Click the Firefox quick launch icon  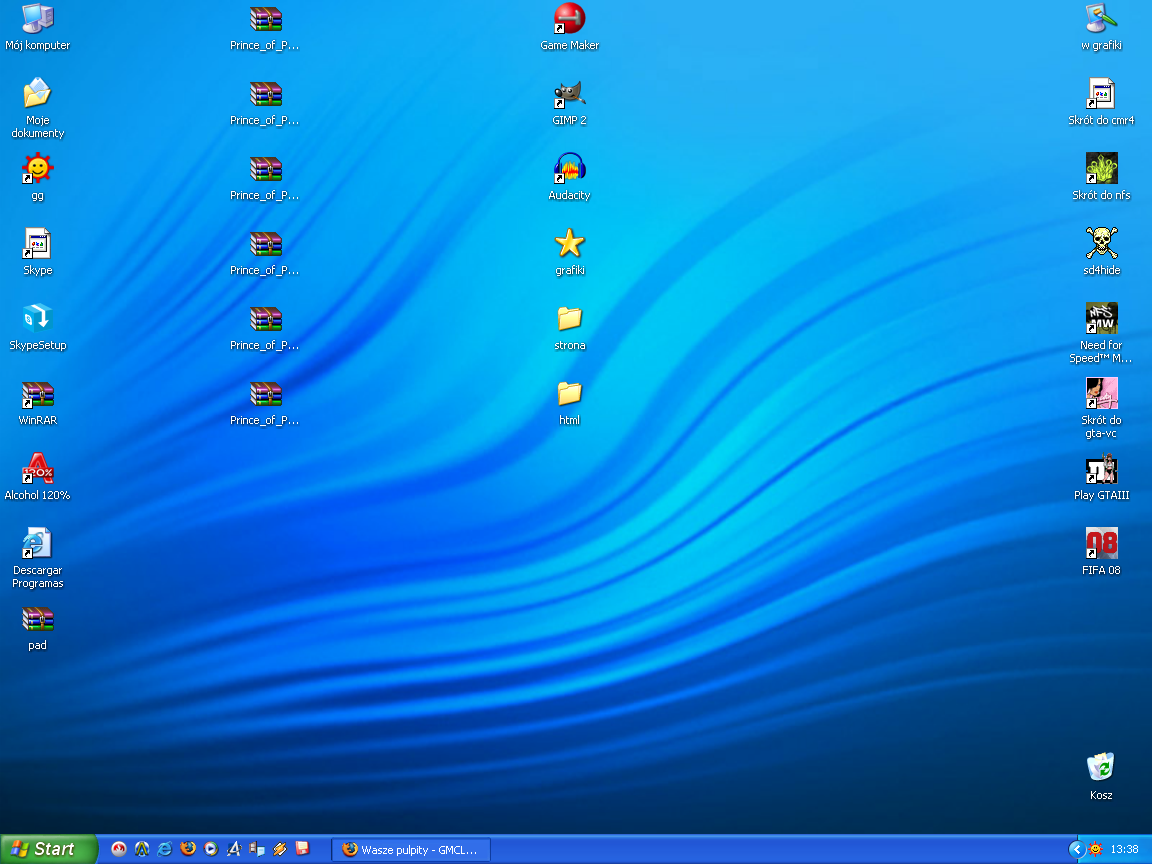188,849
